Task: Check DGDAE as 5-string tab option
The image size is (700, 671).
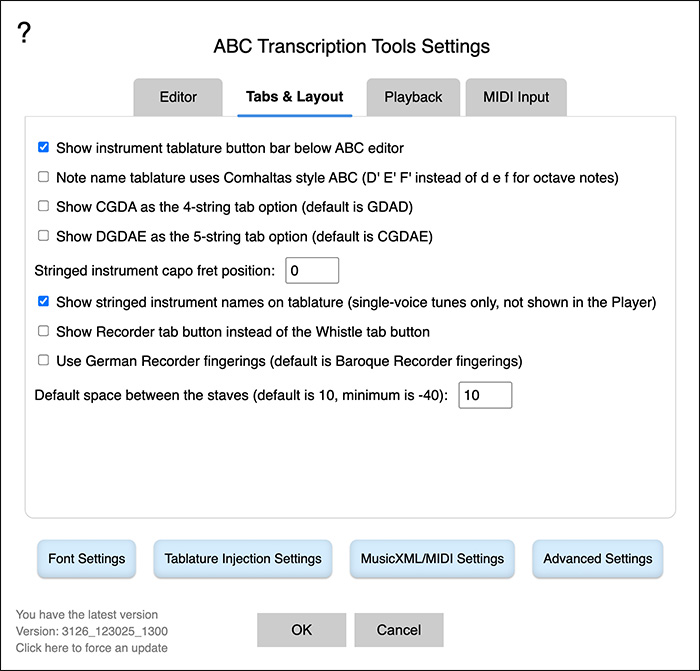Action: [44, 236]
